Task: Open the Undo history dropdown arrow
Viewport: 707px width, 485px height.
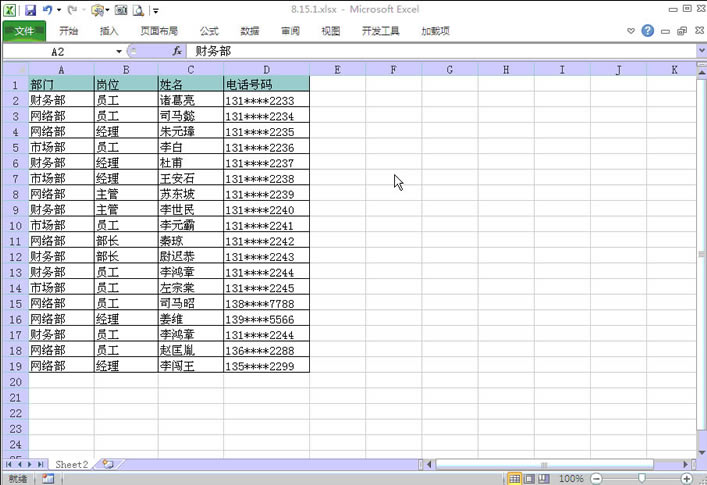Action: coord(59,10)
